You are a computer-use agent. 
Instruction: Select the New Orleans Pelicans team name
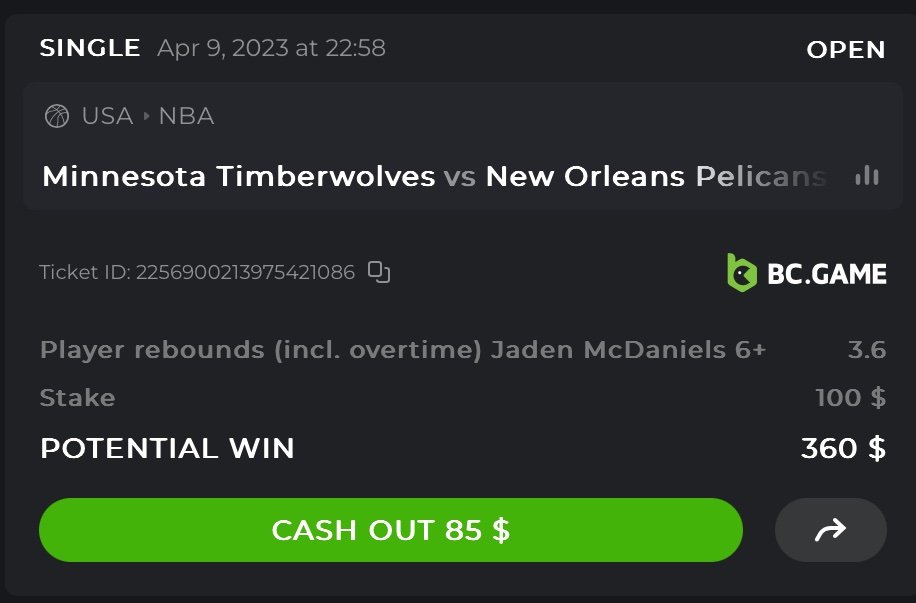(x=655, y=177)
